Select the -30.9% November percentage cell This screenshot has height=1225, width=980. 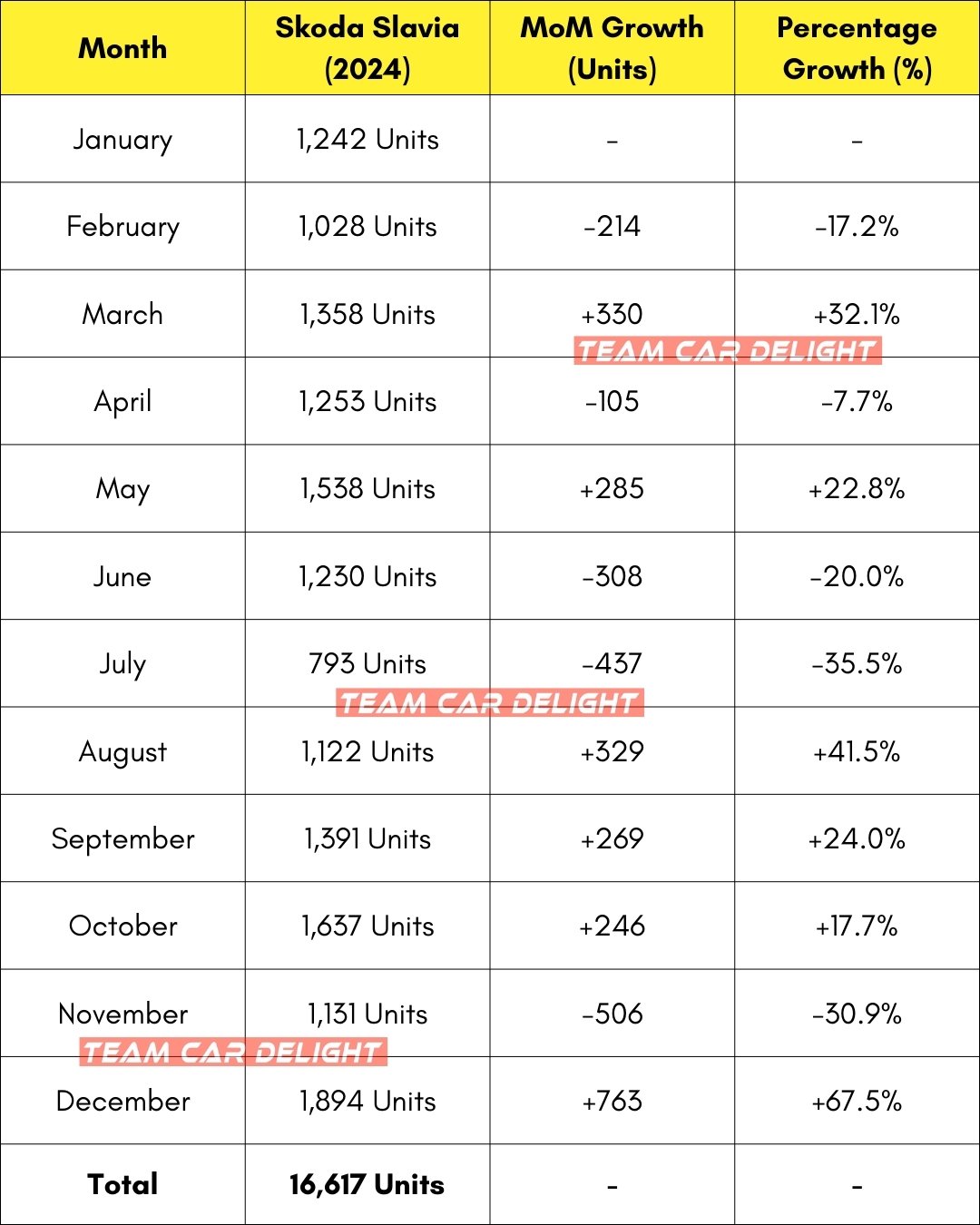click(x=857, y=1014)
